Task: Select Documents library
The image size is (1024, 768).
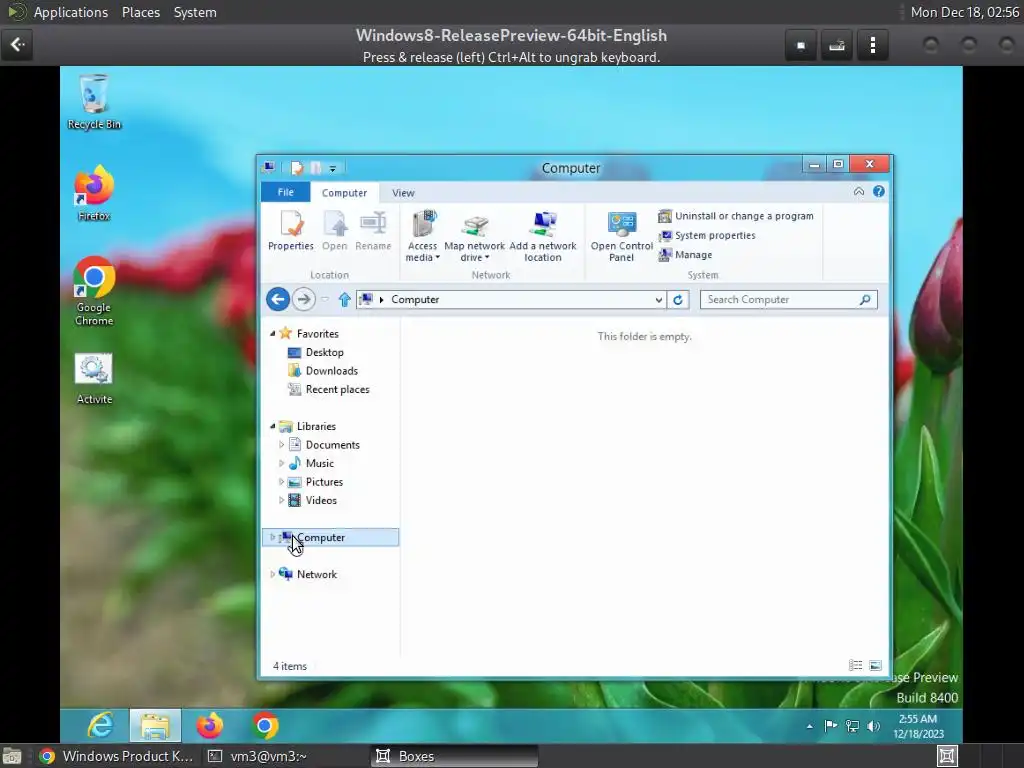Action: [324, 445]
